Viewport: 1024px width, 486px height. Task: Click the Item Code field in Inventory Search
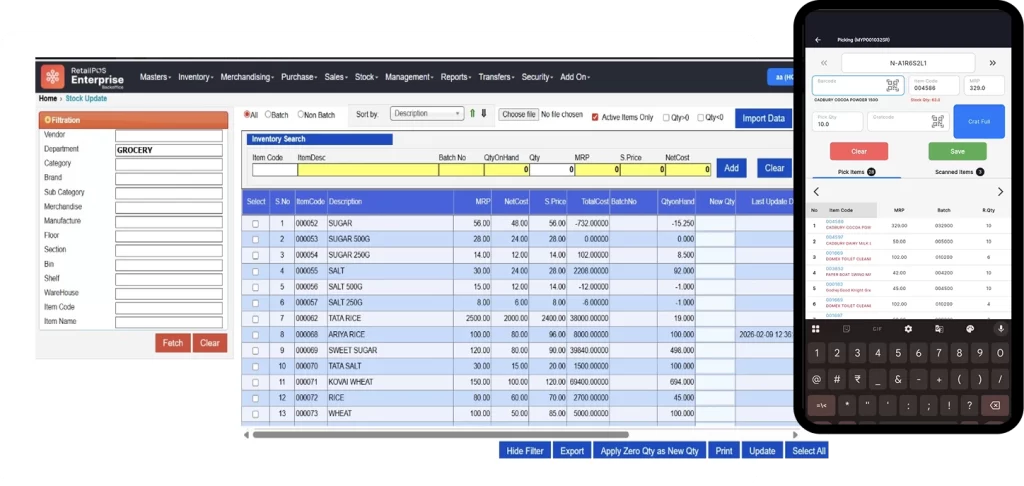coord(275,170)
